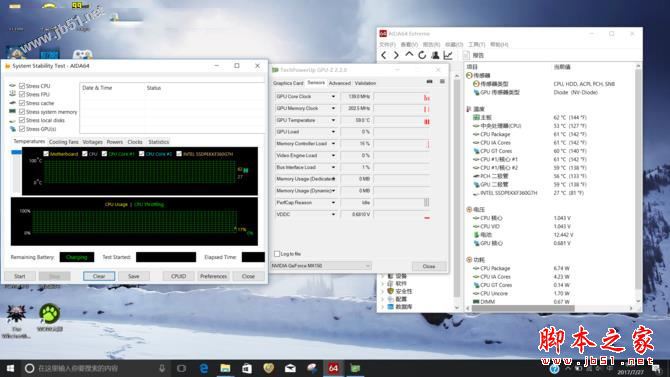This screenshot has width=670, height=377.
Task: Open Task View on the taskbar
Action: pyautogui.click(x=182, y=368)
